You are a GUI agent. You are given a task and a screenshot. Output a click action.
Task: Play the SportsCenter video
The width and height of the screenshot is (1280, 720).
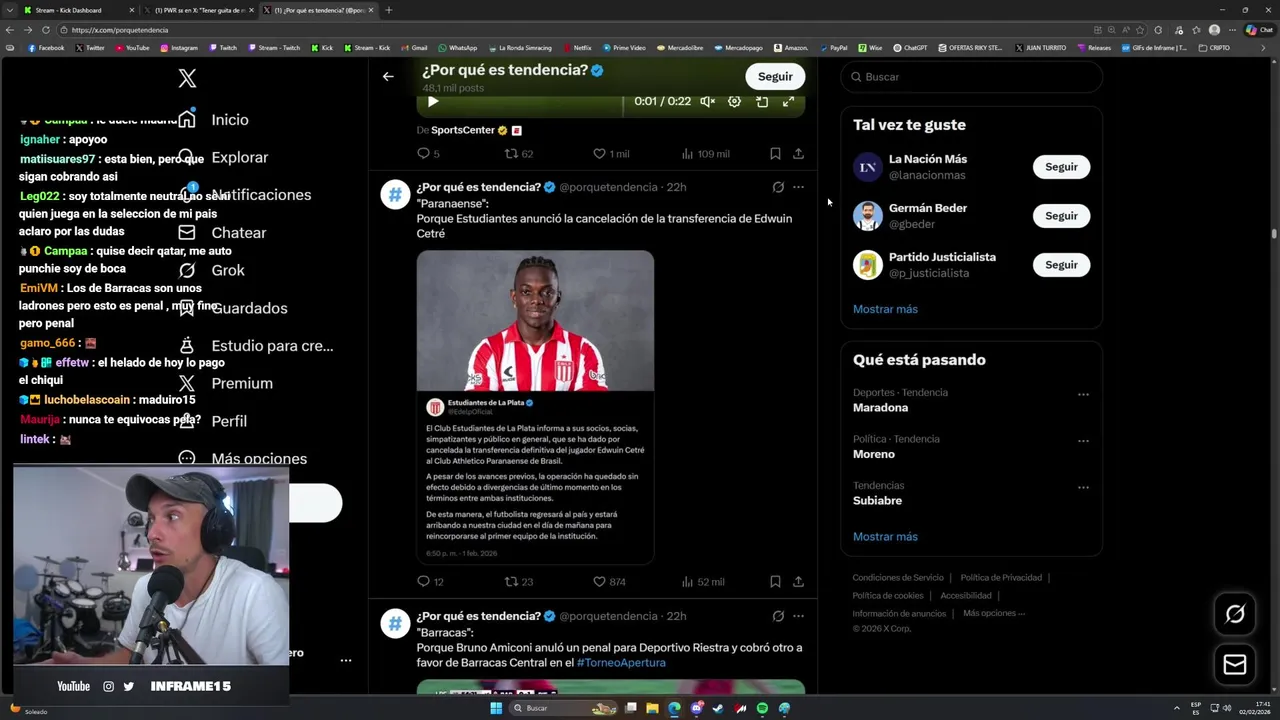coord(432,101)
